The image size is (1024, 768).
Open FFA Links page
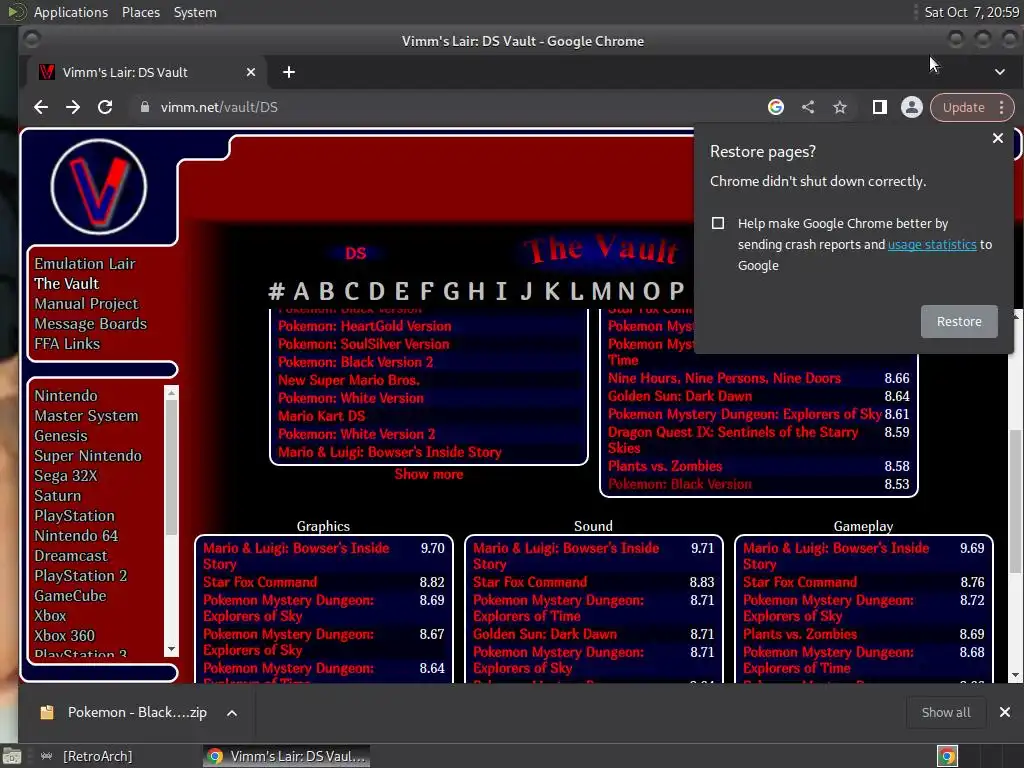[67, 344]
